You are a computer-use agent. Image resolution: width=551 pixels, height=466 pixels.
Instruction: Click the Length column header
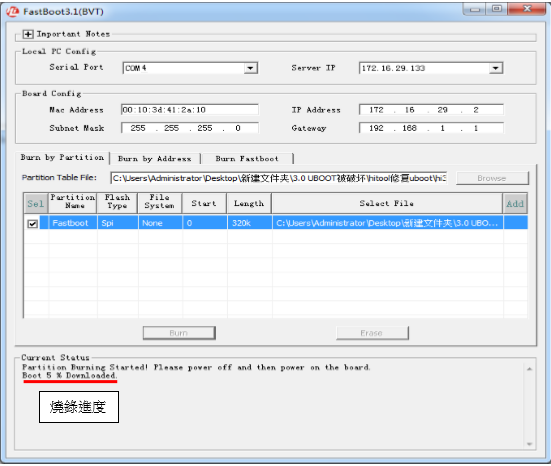(249, 203)
